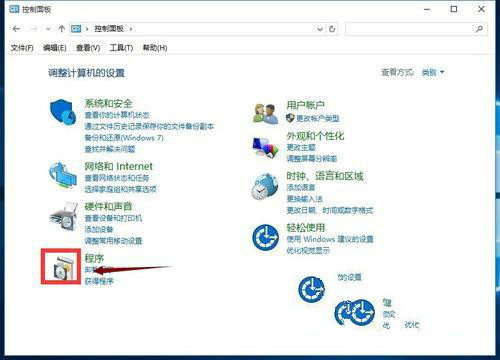Open the 工具(T) menu
500x360 pixels.
click(x=121, y=48)
